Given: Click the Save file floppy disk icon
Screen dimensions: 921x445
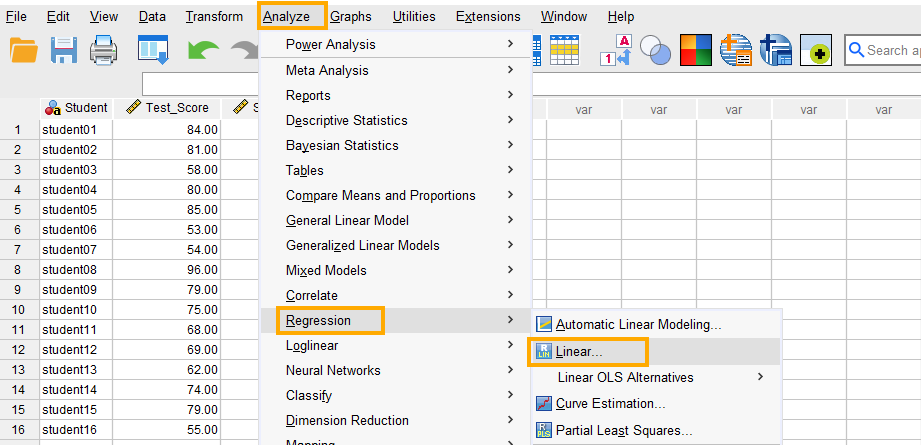Looking at the screenshot, I should [x=64, y=50].
